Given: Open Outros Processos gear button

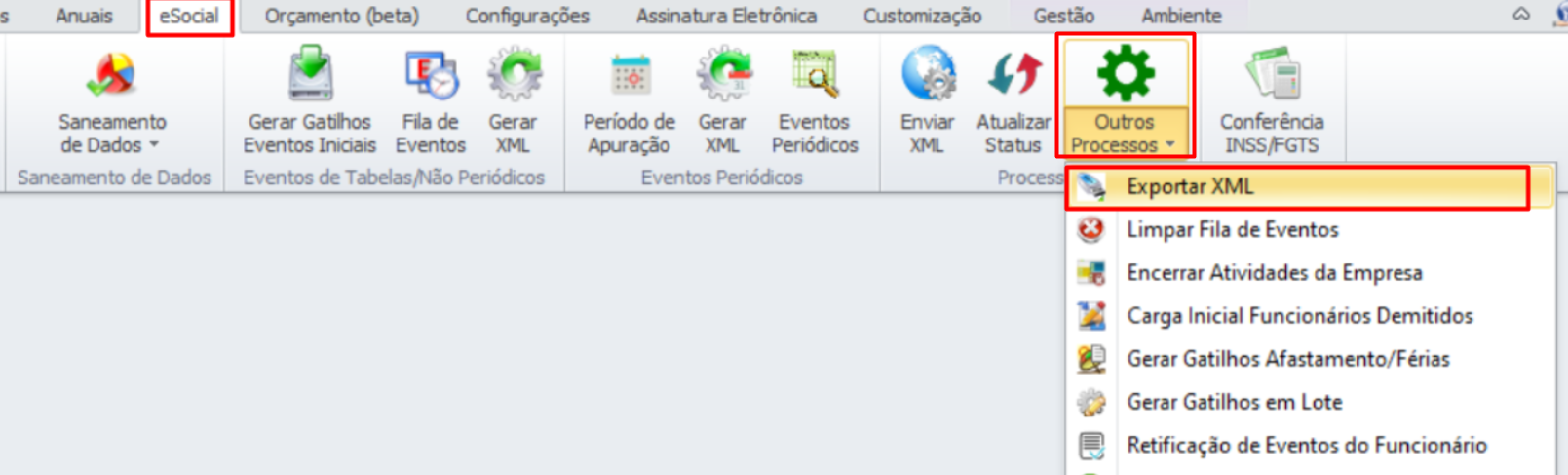Looking at the screenshot, I should 1126,98.
